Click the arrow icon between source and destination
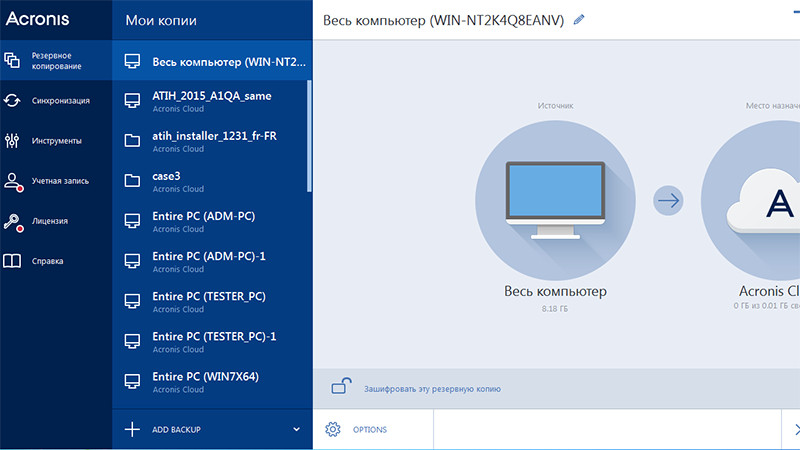The height and width of the screenshot is (450, 800). coord(668,201)
